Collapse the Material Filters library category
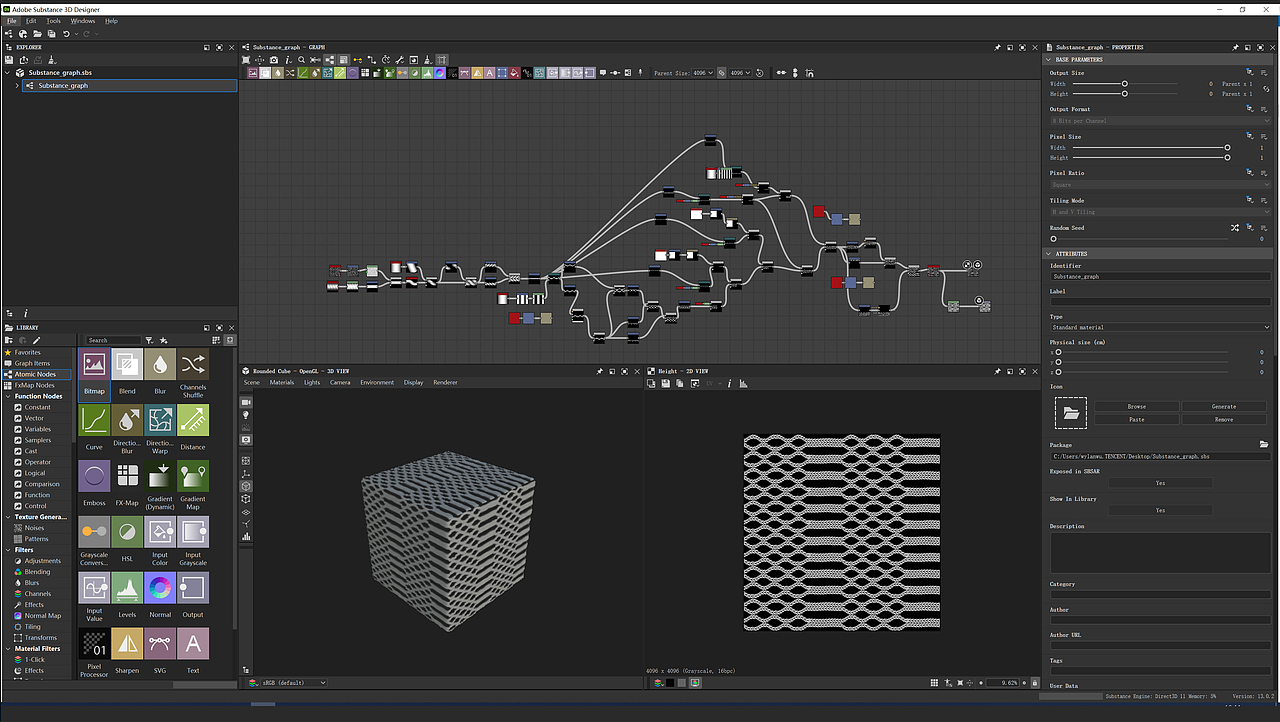Image resolution: width=1280 pixels, height=722 pixels. (8, 648)
